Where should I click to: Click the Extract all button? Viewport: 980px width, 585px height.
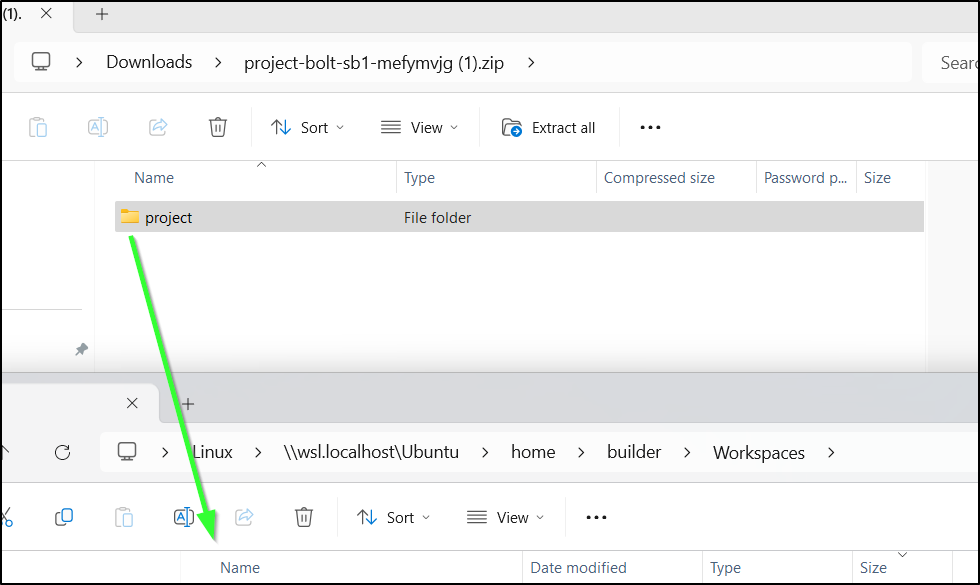point(549,128)
